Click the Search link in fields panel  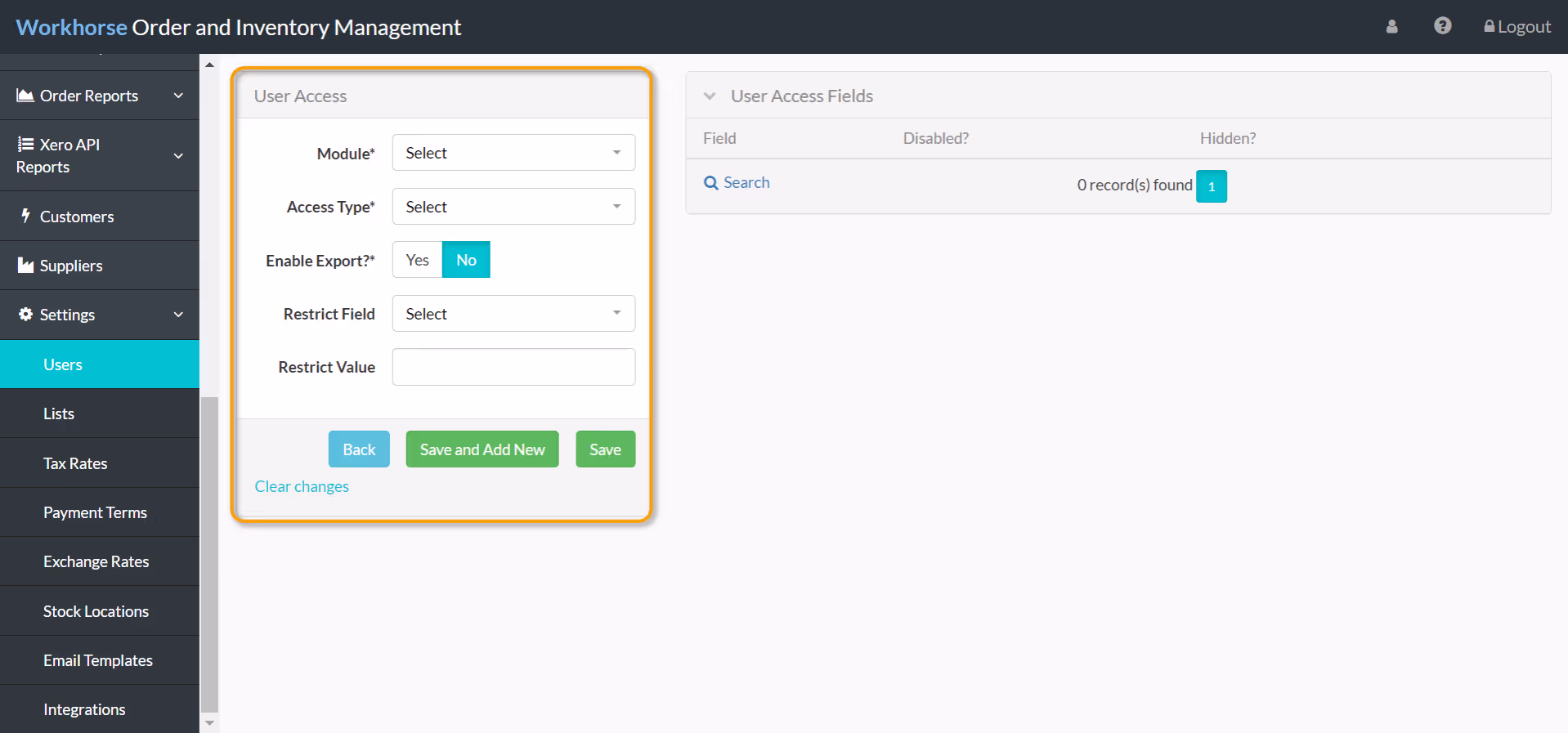pyautogui.click(x=737, y=182)
